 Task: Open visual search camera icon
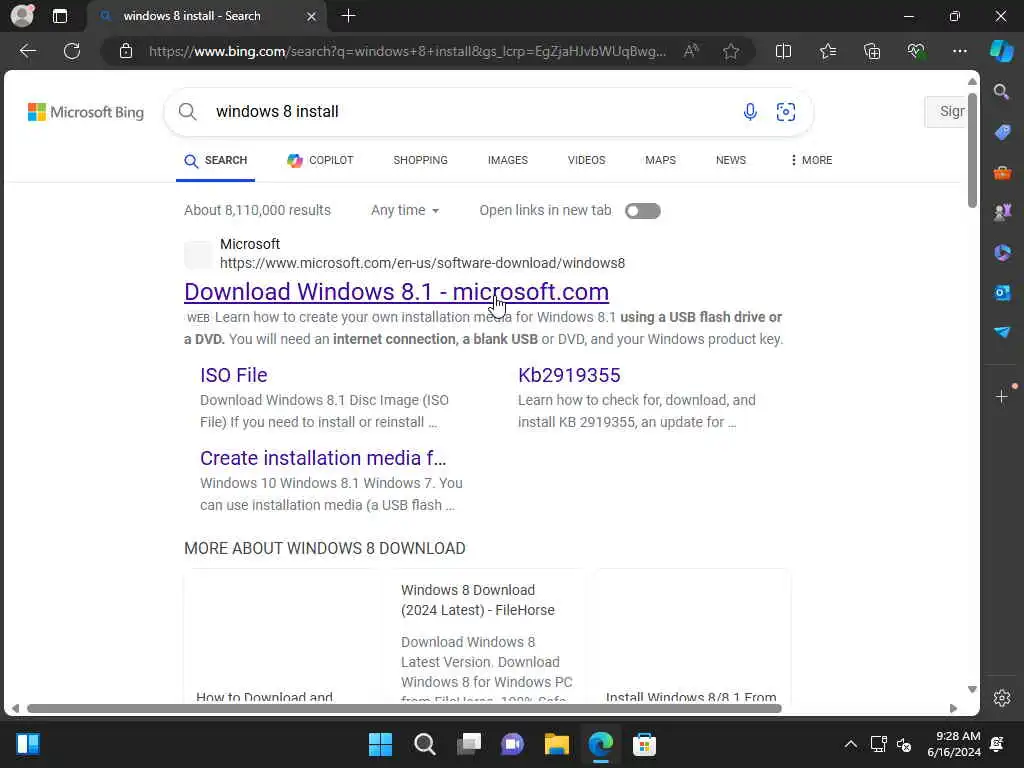786,112
